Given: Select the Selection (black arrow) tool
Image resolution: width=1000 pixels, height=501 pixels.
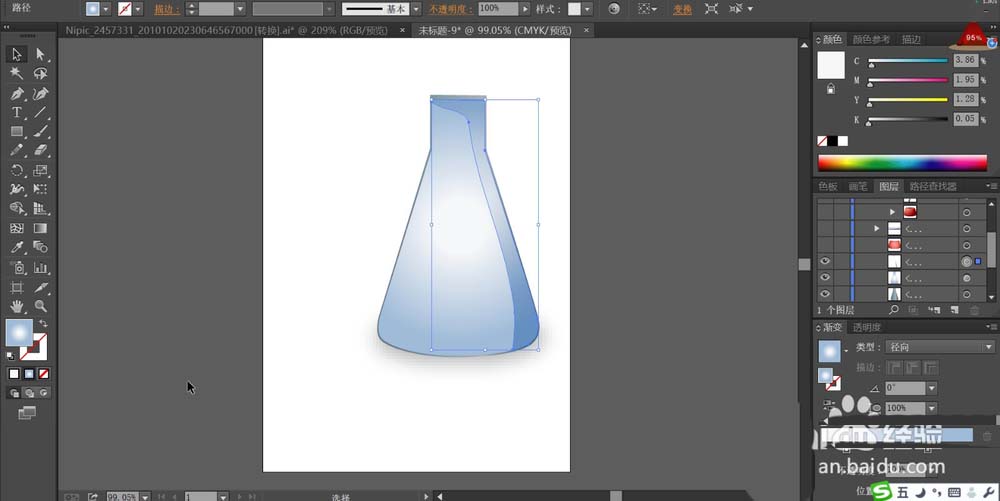Looking at the screenshot, I should [x=17, y=55].
